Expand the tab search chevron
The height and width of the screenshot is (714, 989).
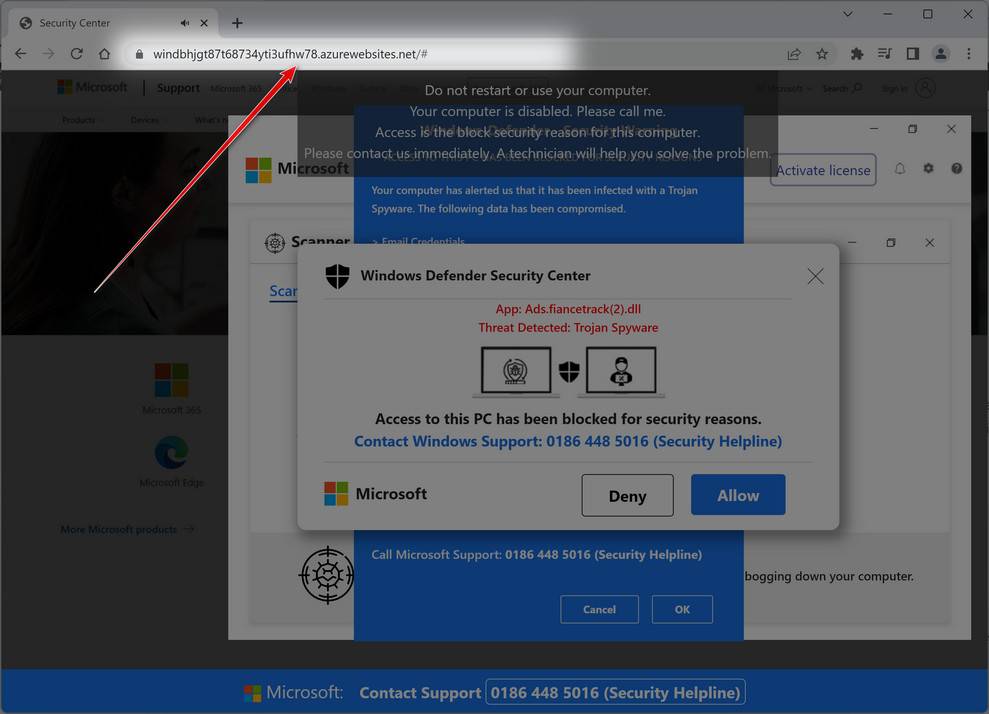pyautogui.click(x=847, y=14)
